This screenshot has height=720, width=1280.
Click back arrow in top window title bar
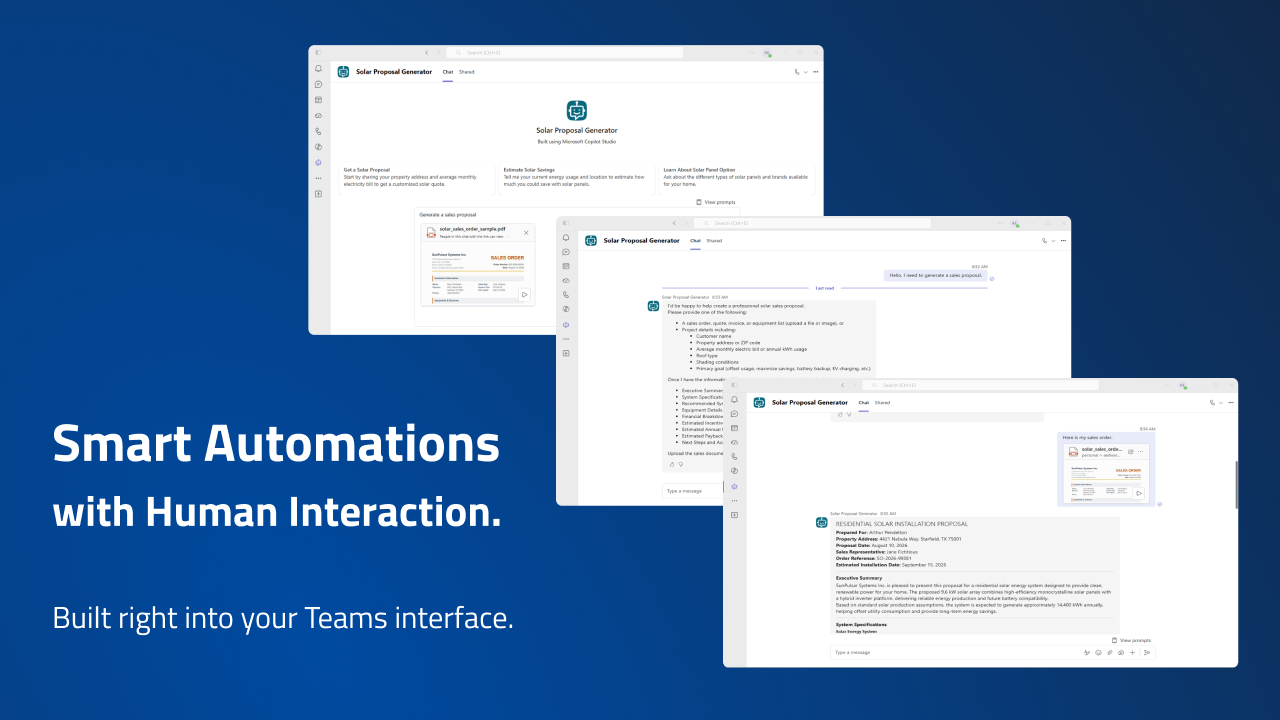click(426, 52)
